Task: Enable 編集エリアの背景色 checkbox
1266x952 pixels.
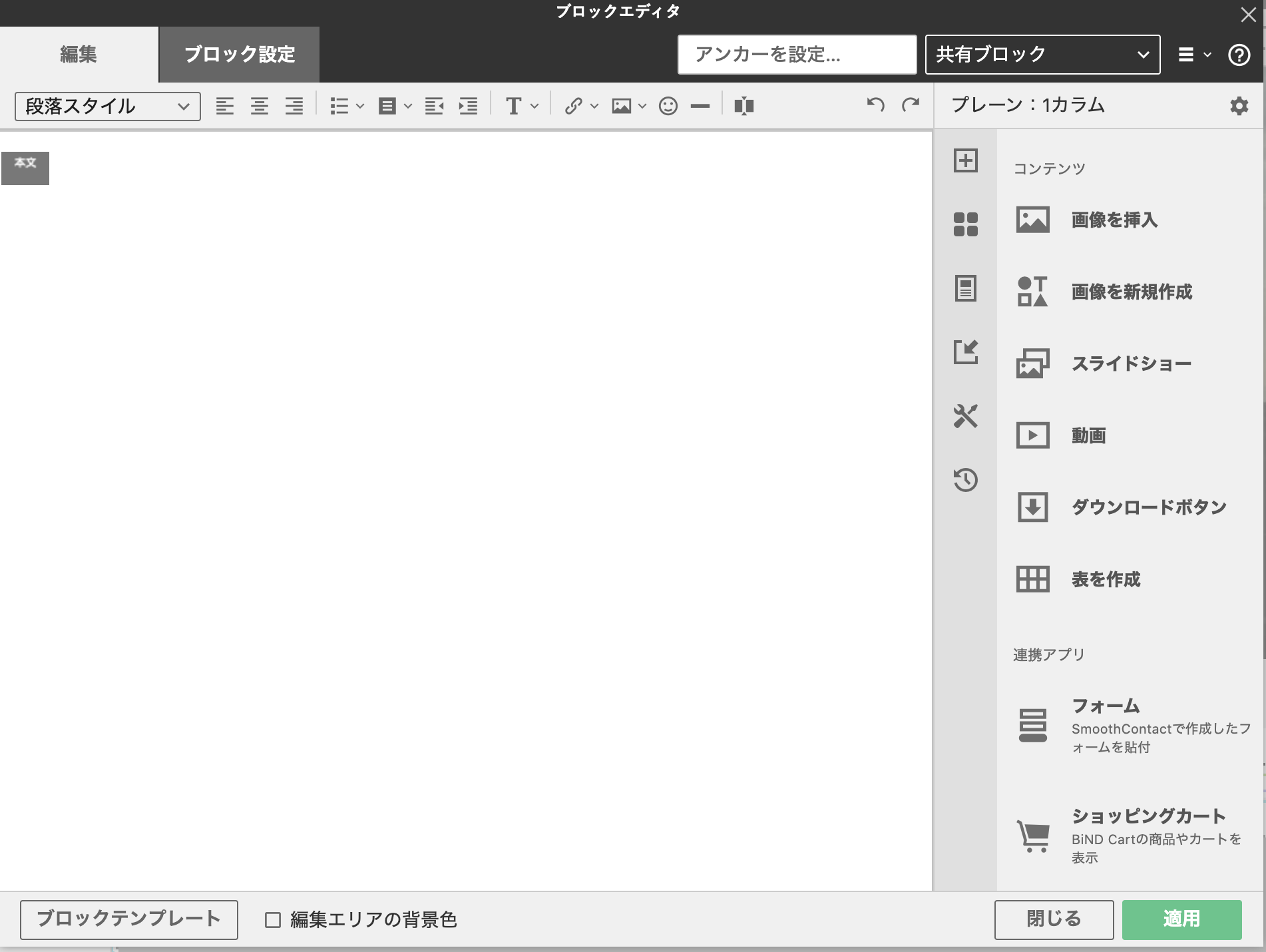Action: point(273,920)
